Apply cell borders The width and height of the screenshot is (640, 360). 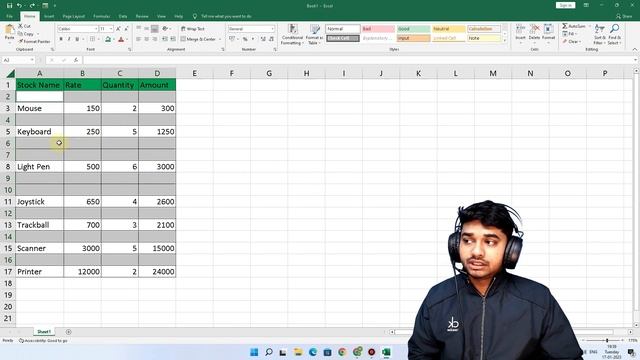pyautogui.click(x=92, y=39)
